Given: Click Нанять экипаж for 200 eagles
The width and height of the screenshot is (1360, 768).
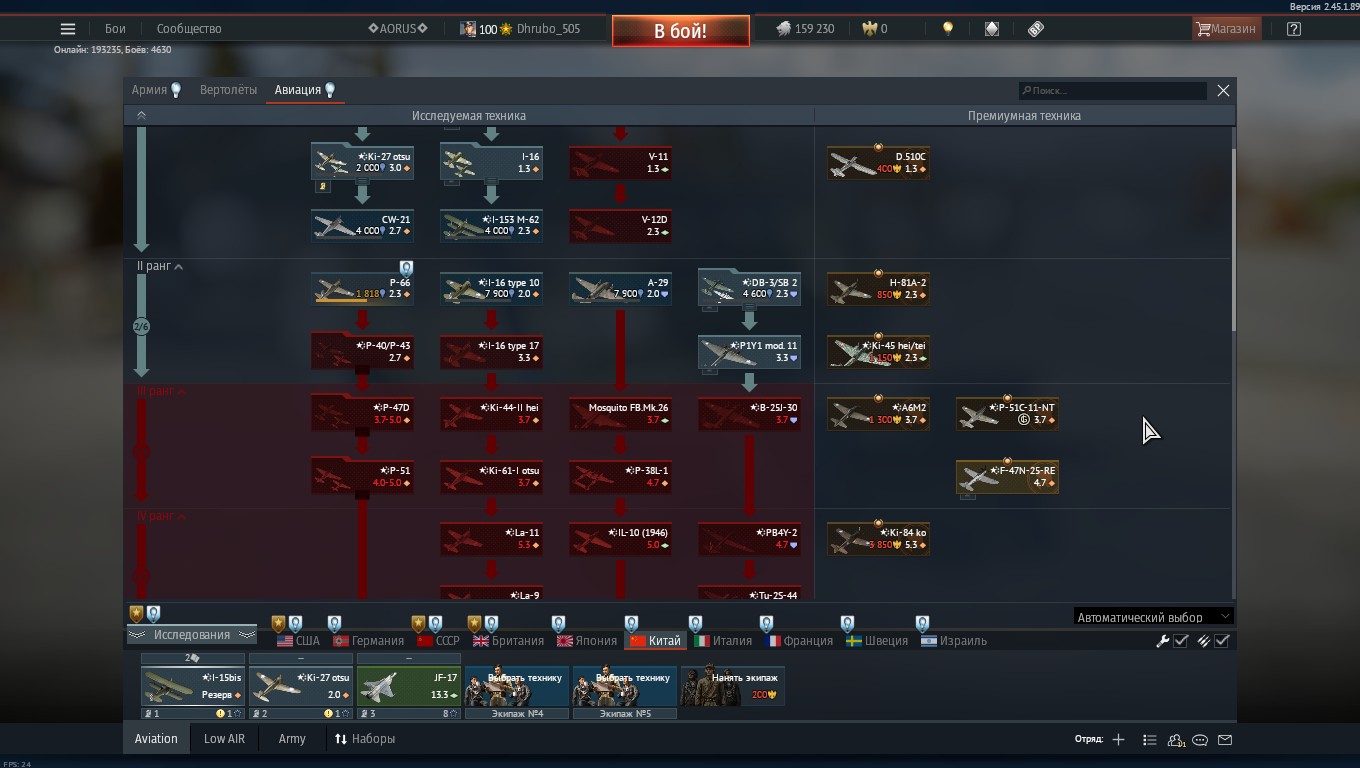Looking at the screenshot, I should coord(733,687).
